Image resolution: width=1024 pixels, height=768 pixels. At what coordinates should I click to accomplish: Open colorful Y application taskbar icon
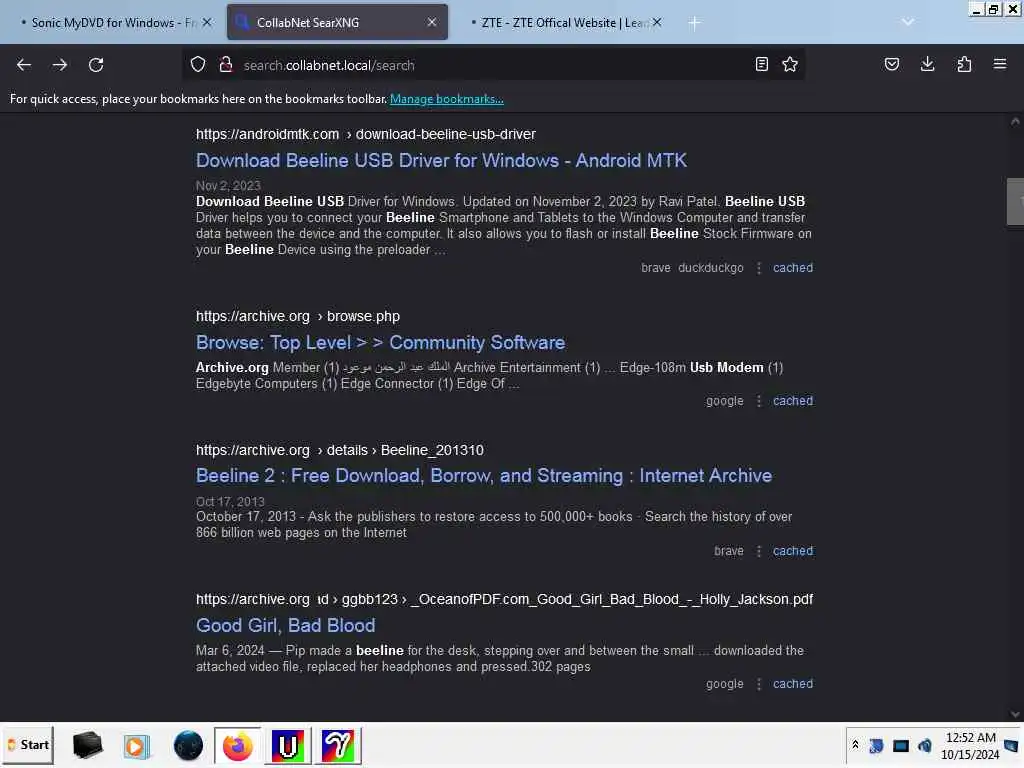338,745
